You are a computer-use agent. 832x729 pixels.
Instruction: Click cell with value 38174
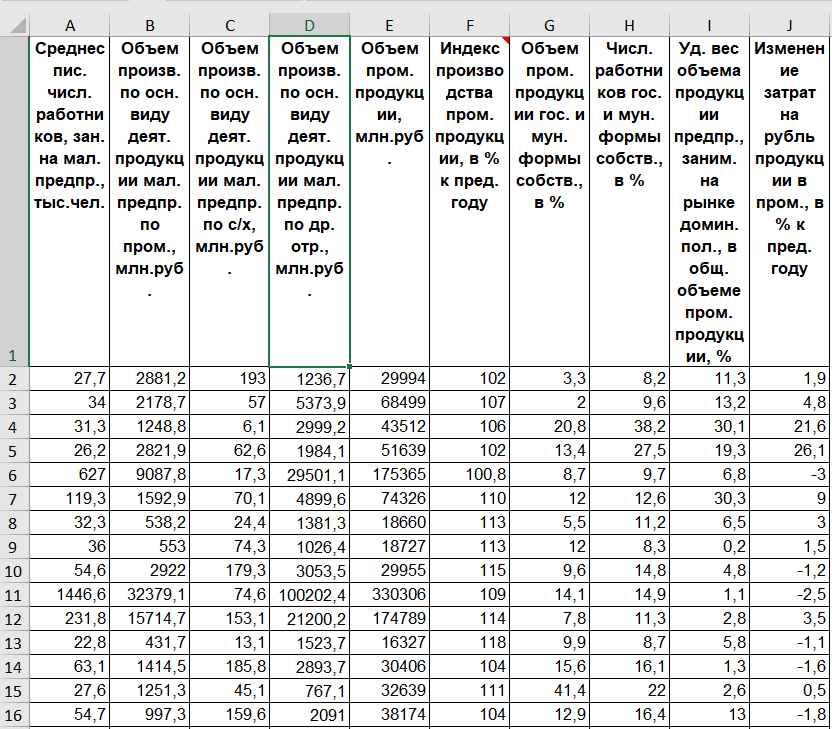(389, 714)
